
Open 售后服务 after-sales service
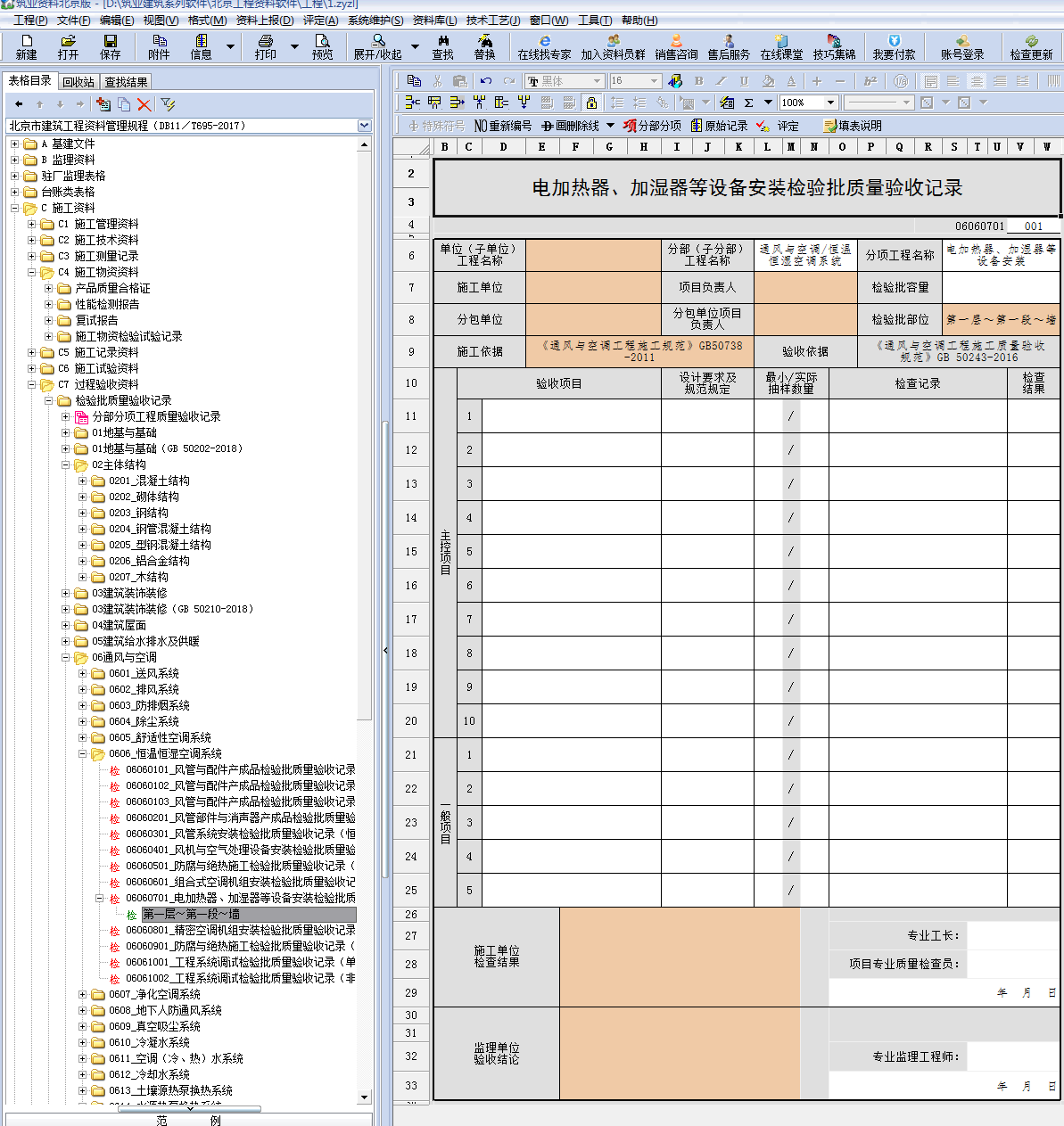tap(730, 46)
